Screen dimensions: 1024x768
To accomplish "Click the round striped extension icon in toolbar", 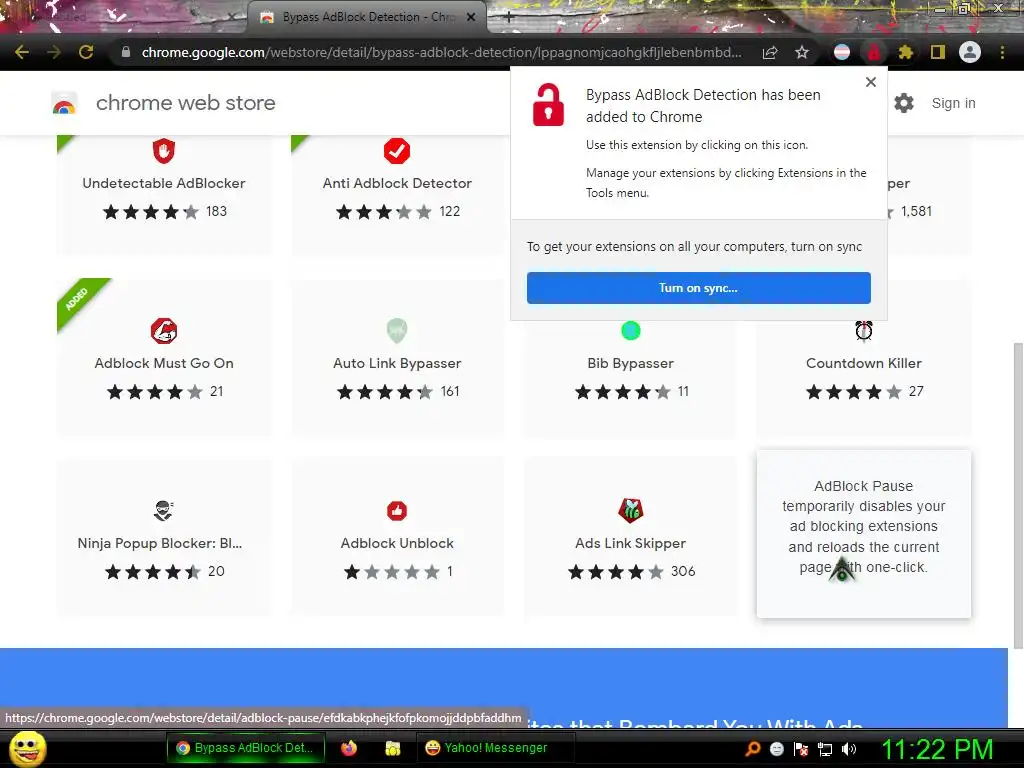I will [x=842, y=52].
